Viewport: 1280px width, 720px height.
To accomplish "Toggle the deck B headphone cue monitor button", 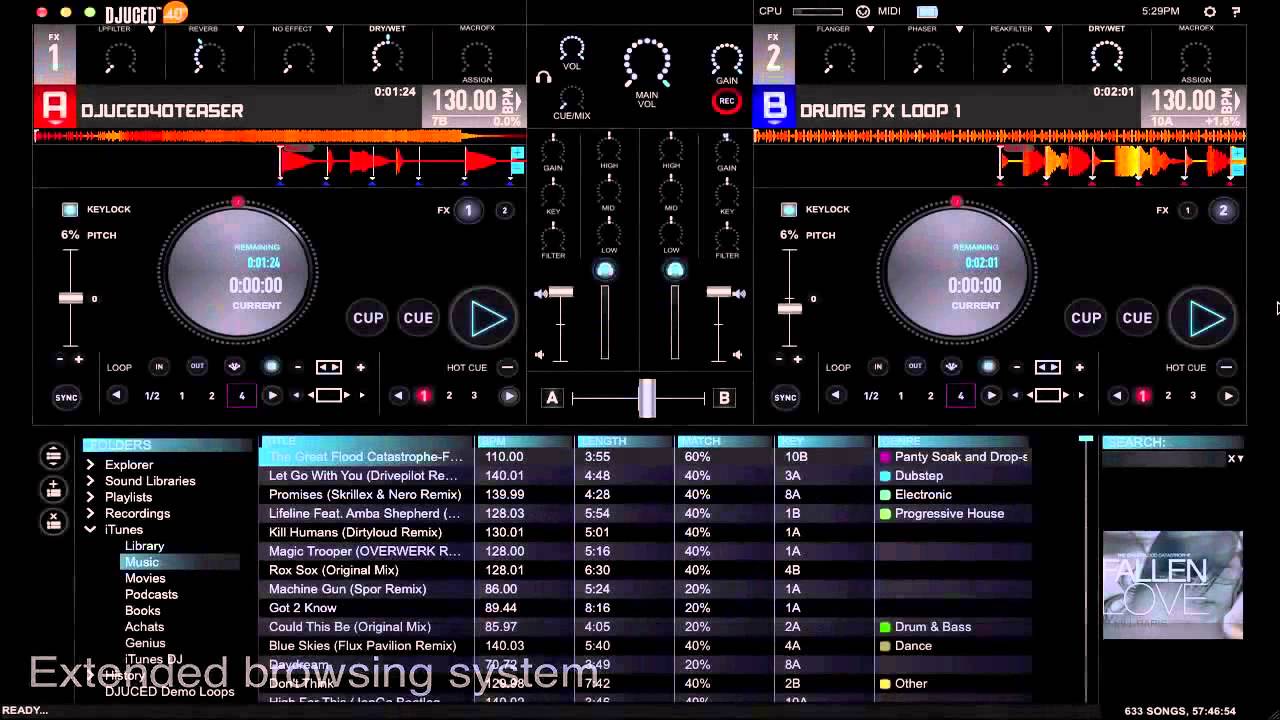I will (675, 270).
